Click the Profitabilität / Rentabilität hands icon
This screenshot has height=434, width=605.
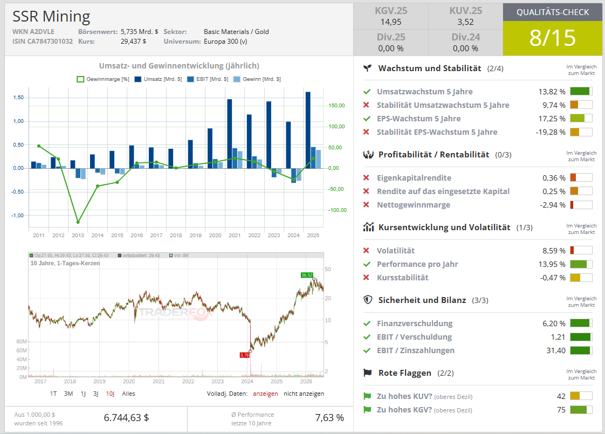pos(368,155)
